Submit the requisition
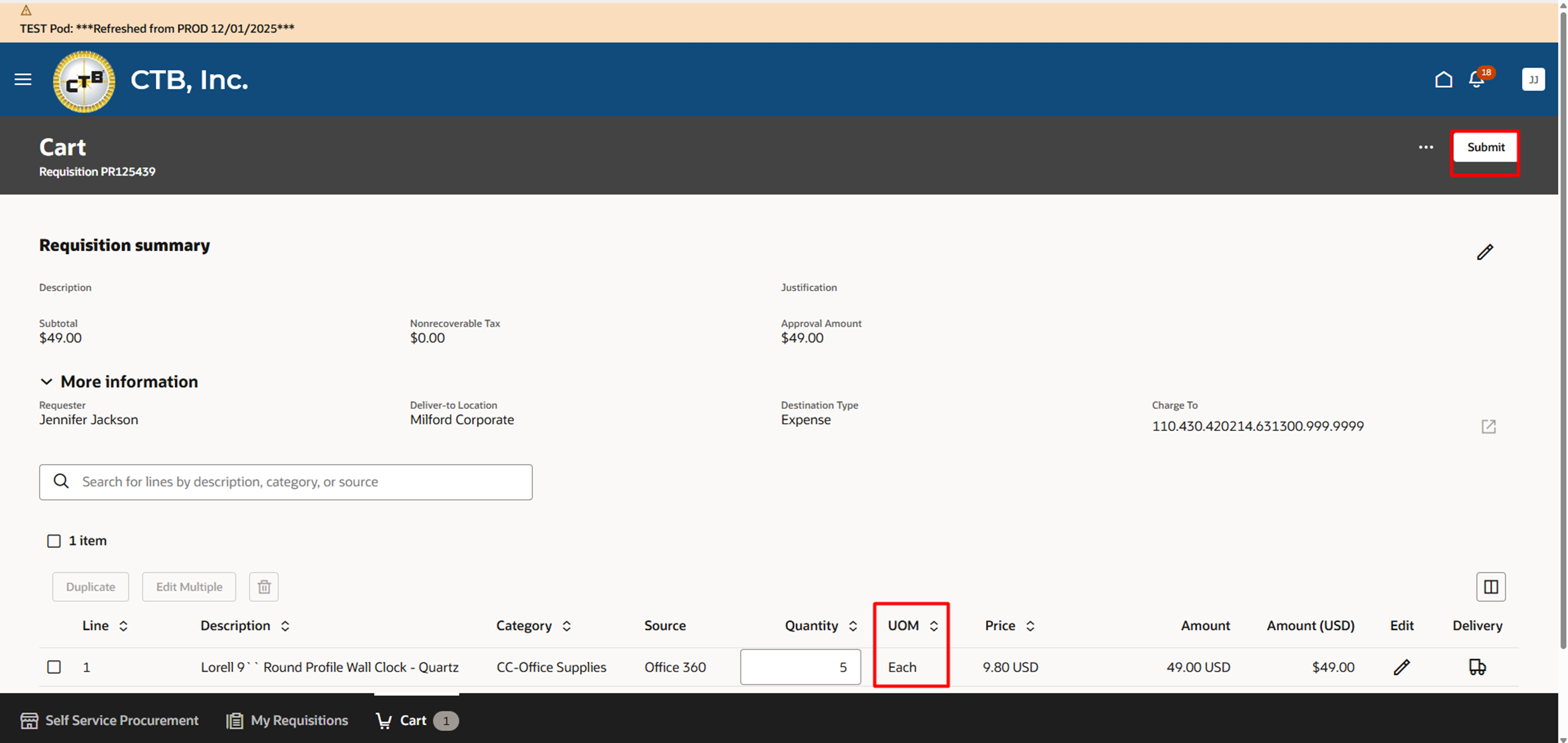 point(1485,148)
